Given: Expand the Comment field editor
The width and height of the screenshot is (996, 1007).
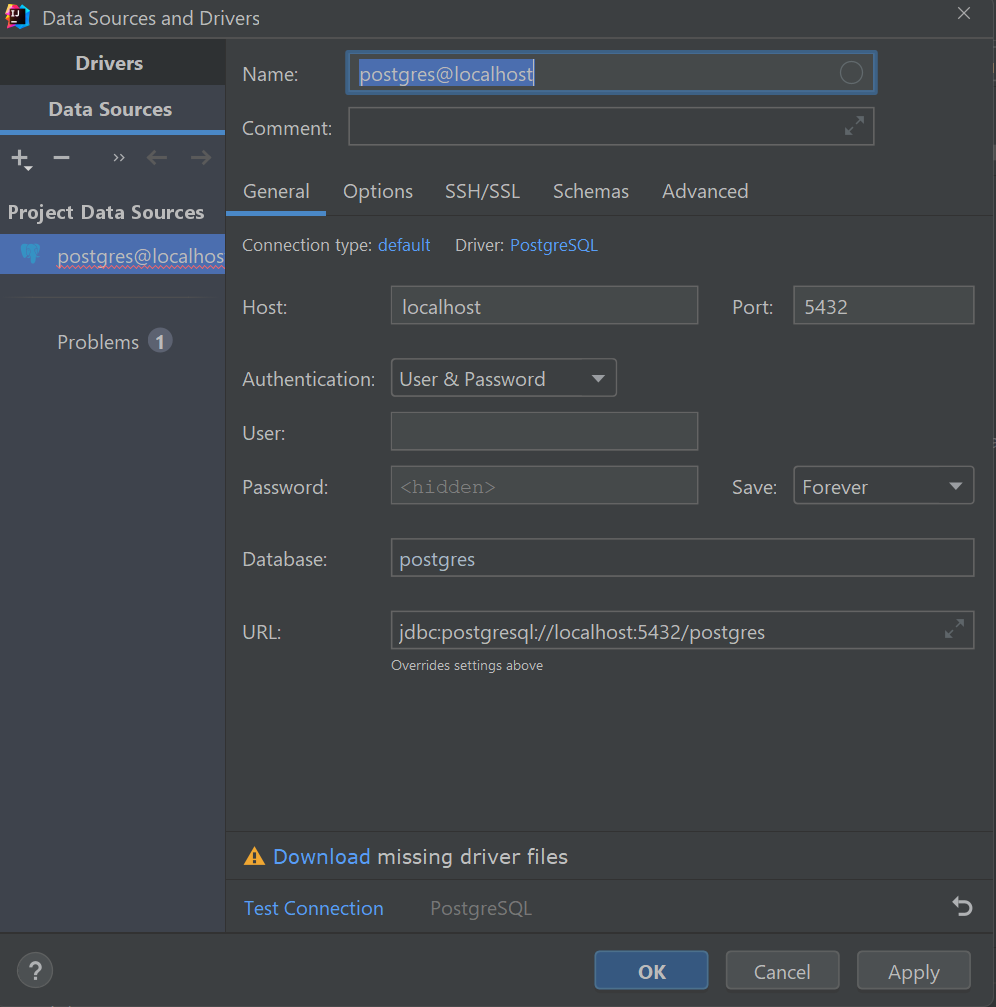Looking at the screenshot, I should click(x=854, y=126).
